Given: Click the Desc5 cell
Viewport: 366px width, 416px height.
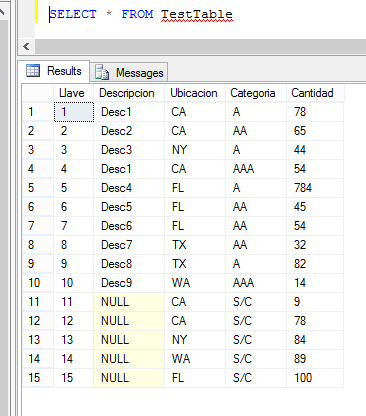Looking at the screenshot, I should [x=129, y=207].
